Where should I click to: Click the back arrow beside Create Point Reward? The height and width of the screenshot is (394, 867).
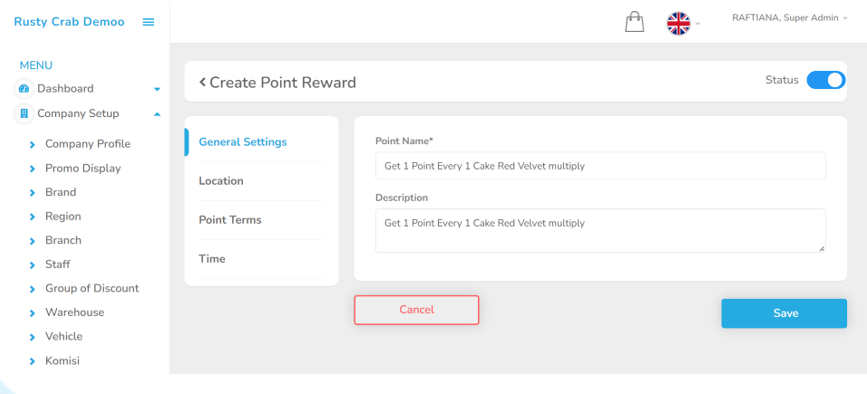(x=202, y=82)
